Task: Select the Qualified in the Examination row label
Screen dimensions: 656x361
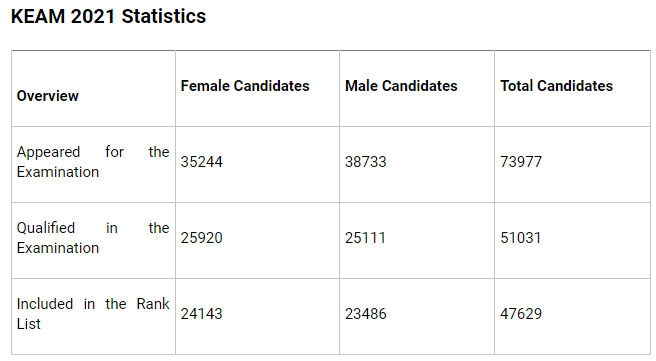Action: point(93,238)
